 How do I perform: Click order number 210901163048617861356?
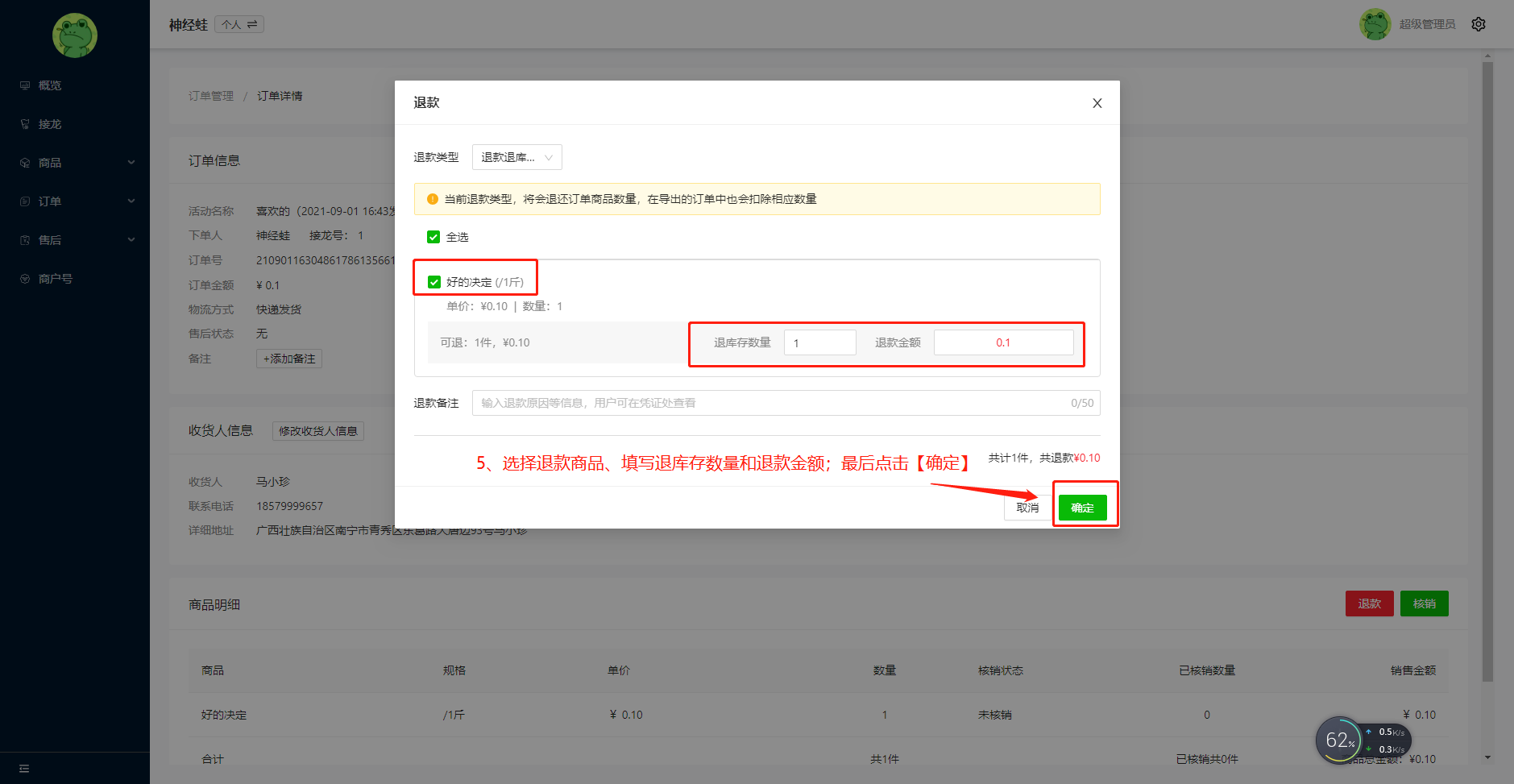(326, 260)
